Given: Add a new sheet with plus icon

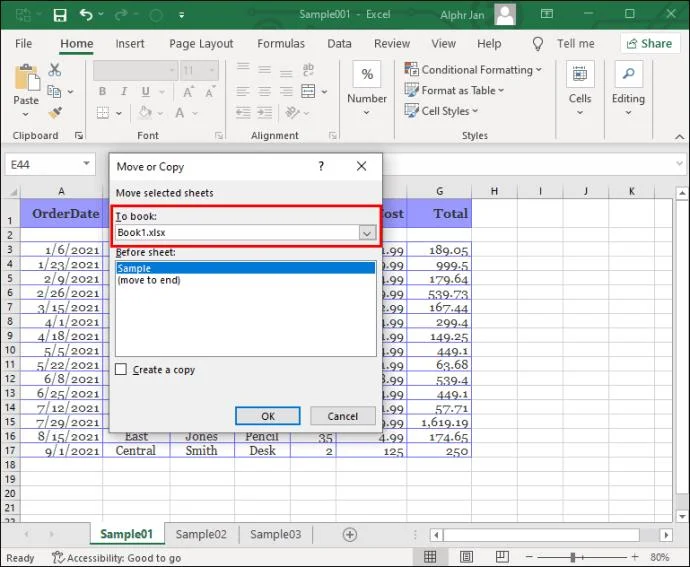Looking at the screenshot, I should click(350, 534).
